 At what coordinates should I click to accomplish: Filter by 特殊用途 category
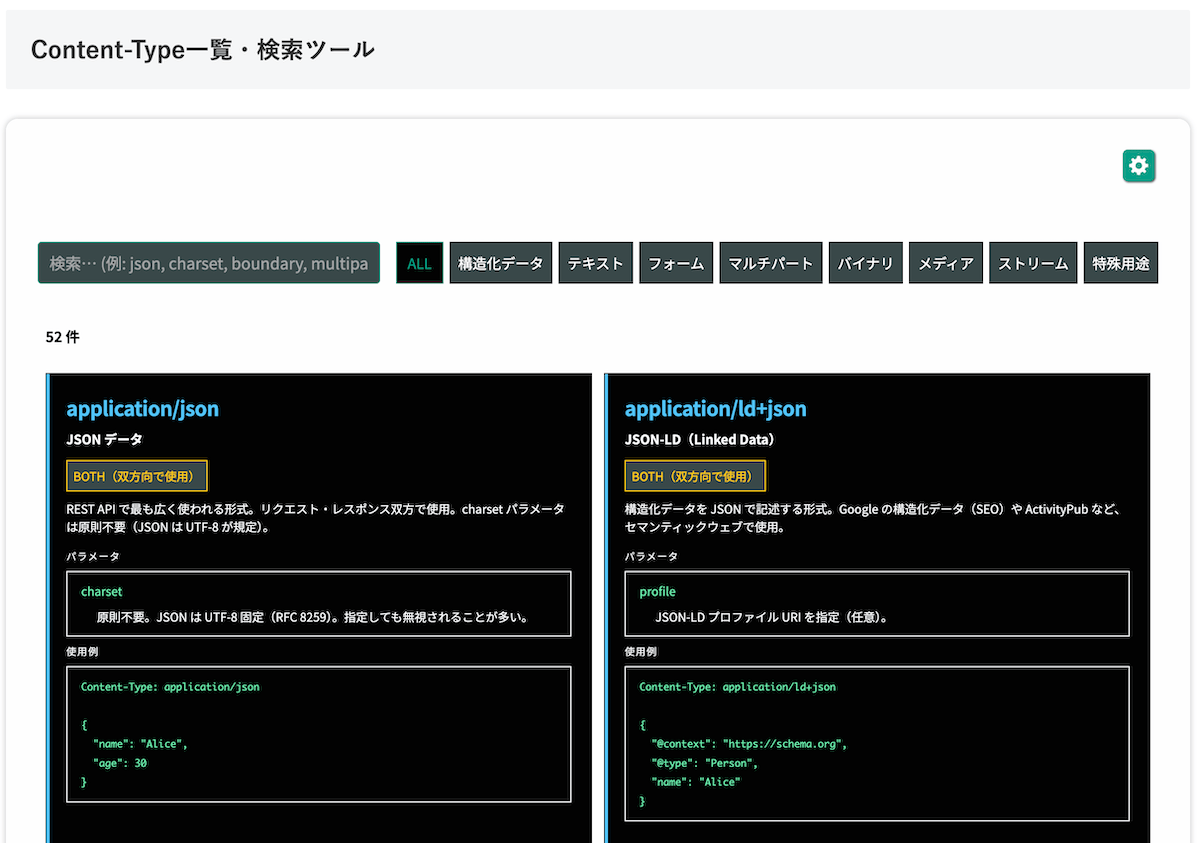(1120, 262)
